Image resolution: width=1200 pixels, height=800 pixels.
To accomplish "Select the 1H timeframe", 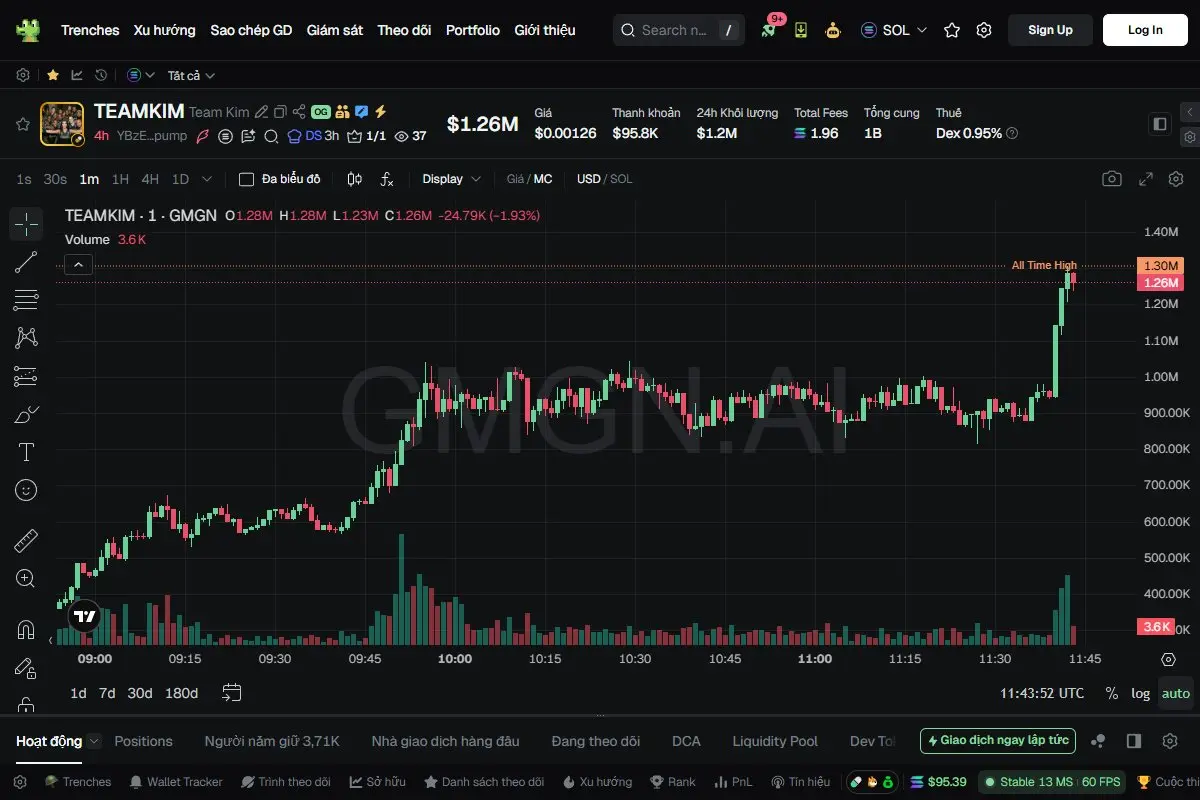I will [120, 179].
